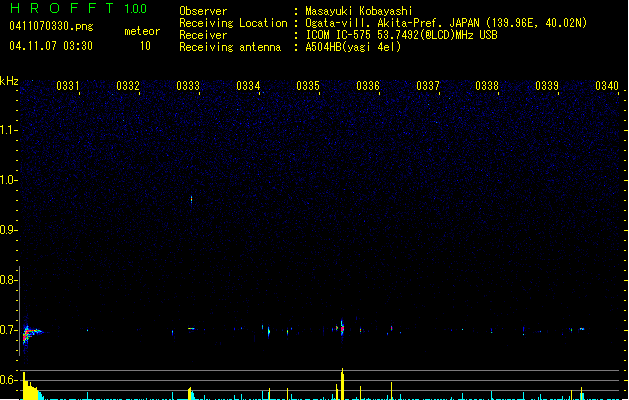The width and height of the screenshot is (629, 400).
Task: Click the 0.8 kHz axis label
Action: pos(8,280)
